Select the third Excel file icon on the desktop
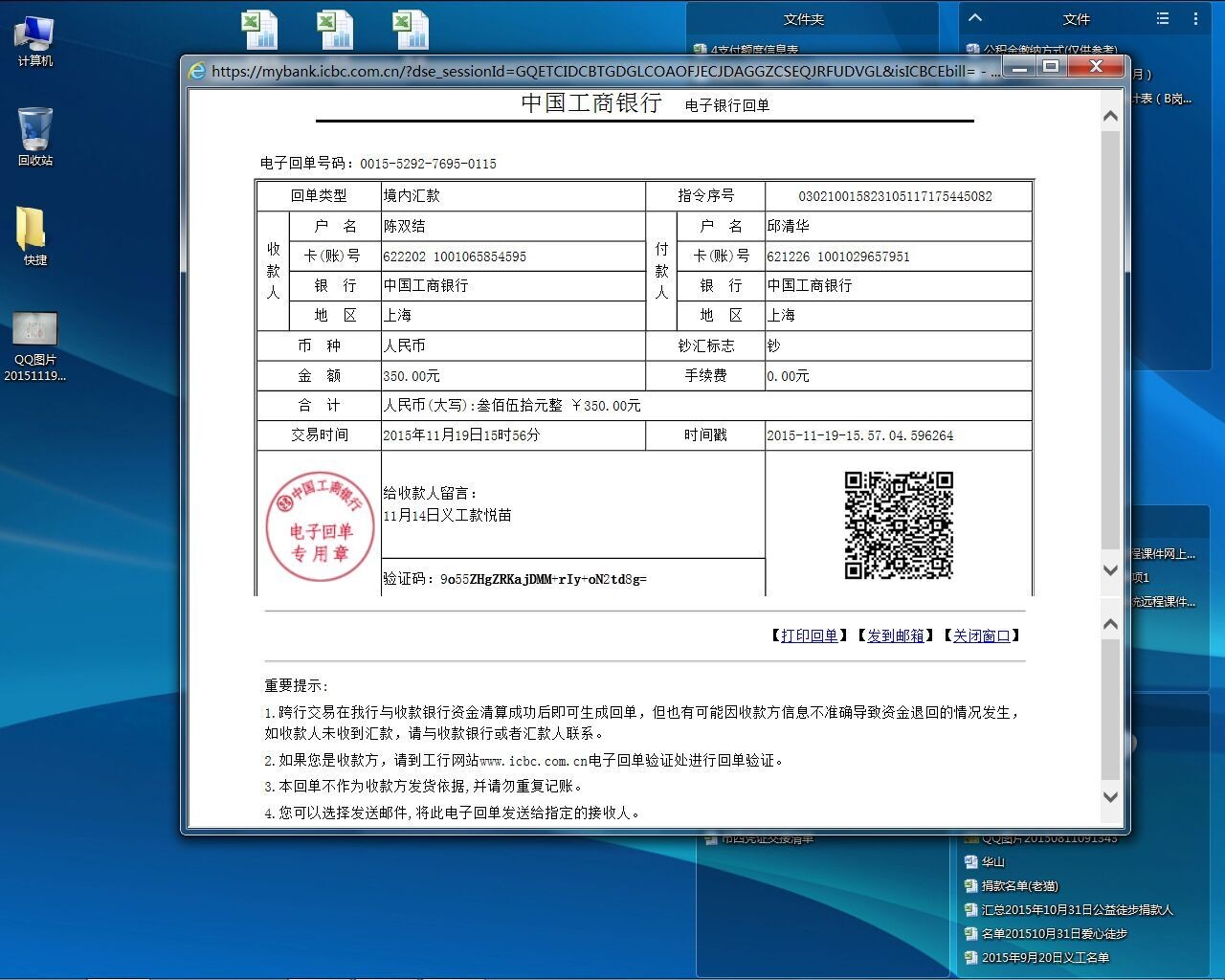This screenshot has width=1225, height=980. click(412, 29)
